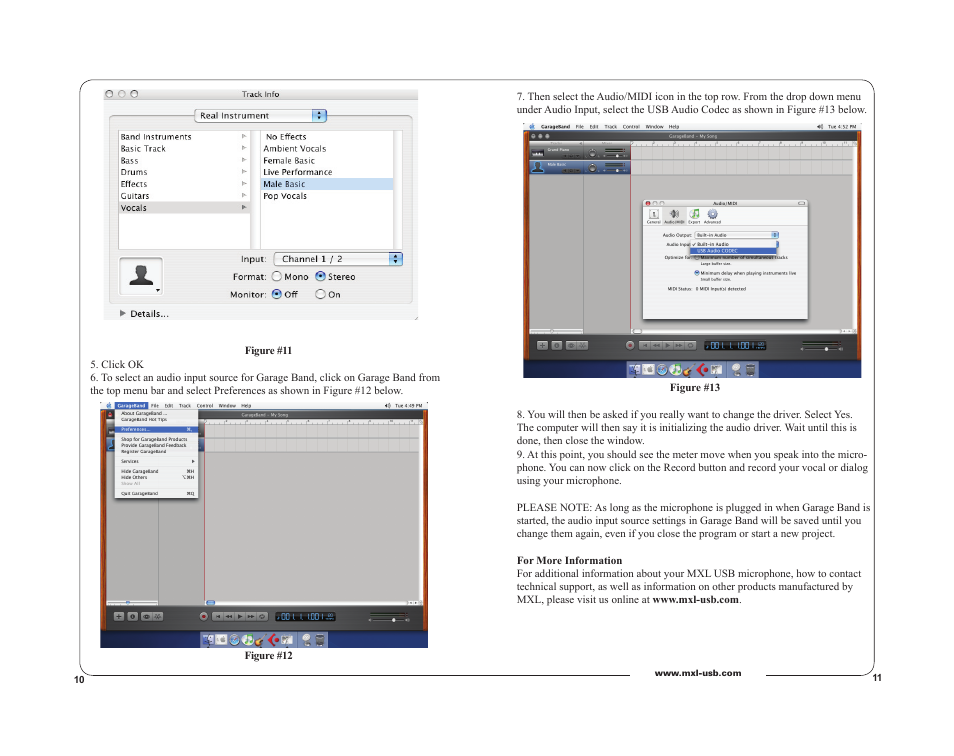Open the Control menu in Figure #13 menu bar
The height and width of the screenshot is (756, 954).
pos(631,127)
